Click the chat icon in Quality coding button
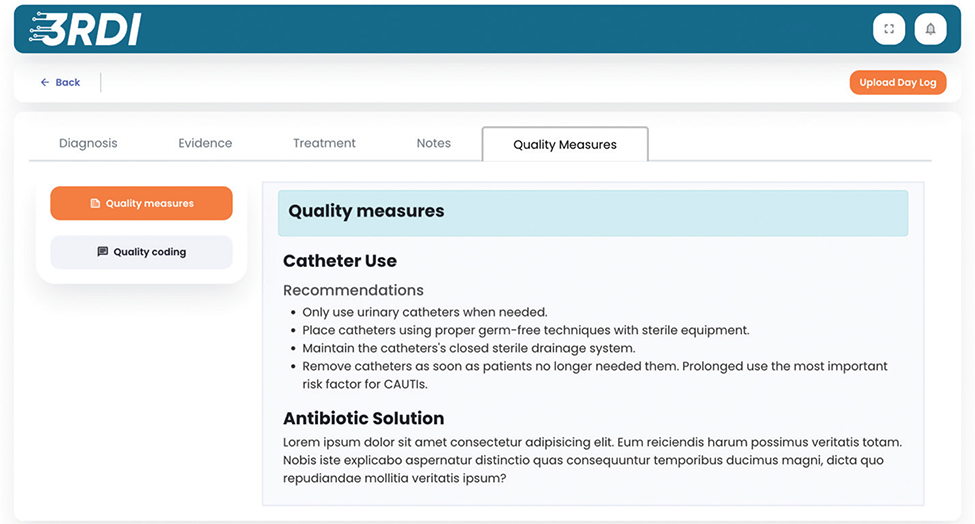975x524 pixels. click(x=102, y=252)
